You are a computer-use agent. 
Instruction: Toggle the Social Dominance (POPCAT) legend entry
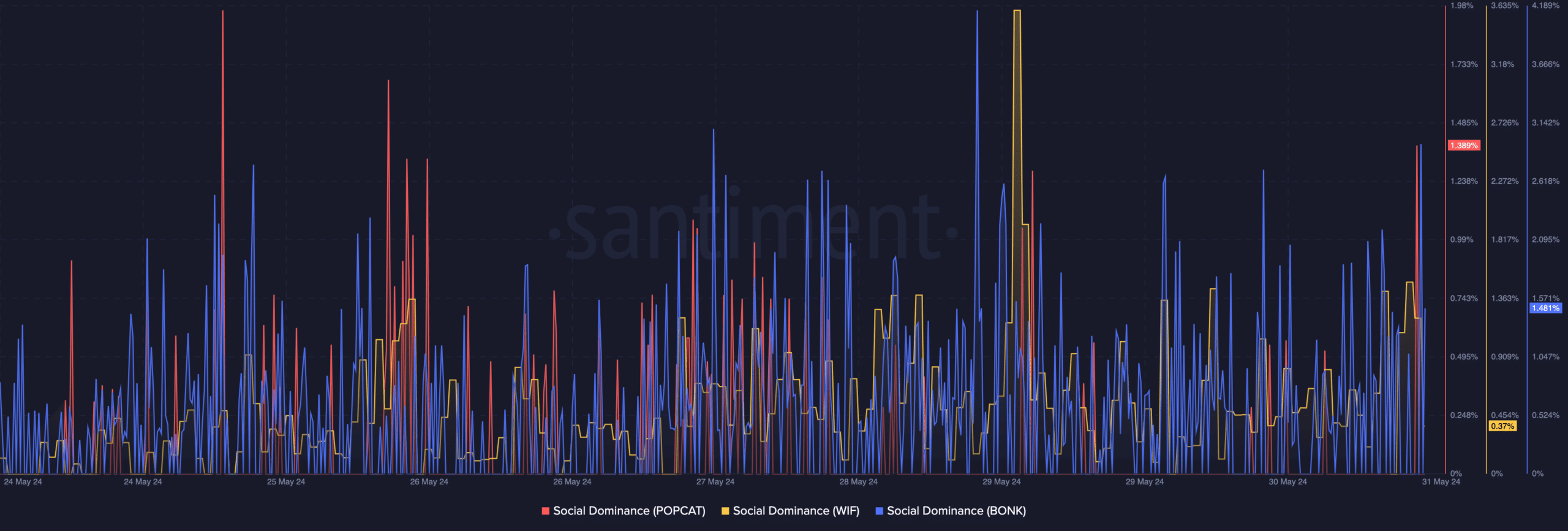[624, 511]
